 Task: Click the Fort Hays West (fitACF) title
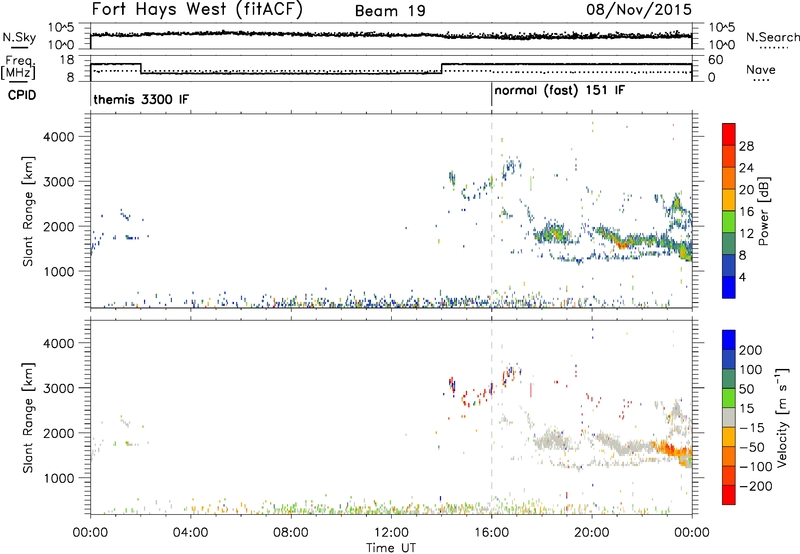(x=197, y=9)
